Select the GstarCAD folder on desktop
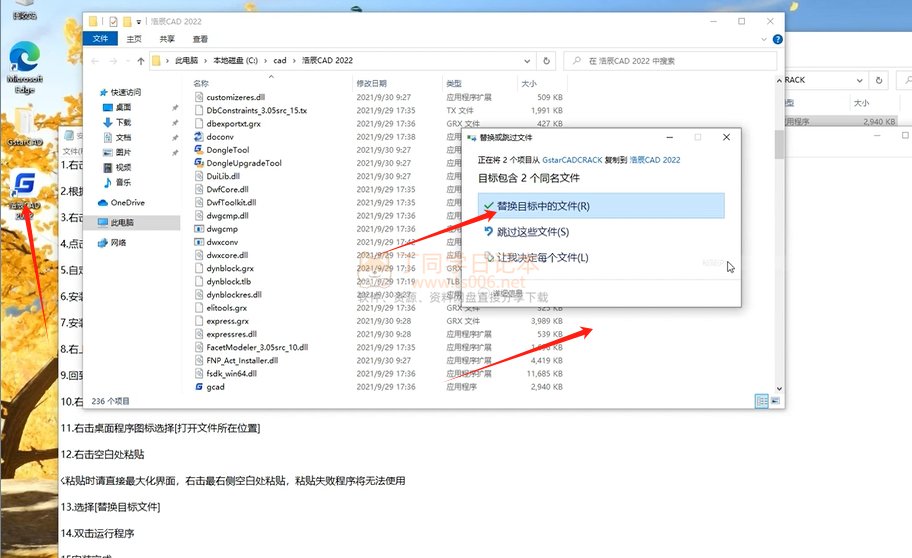Screen dimensions: 912x558 (24, 126)
